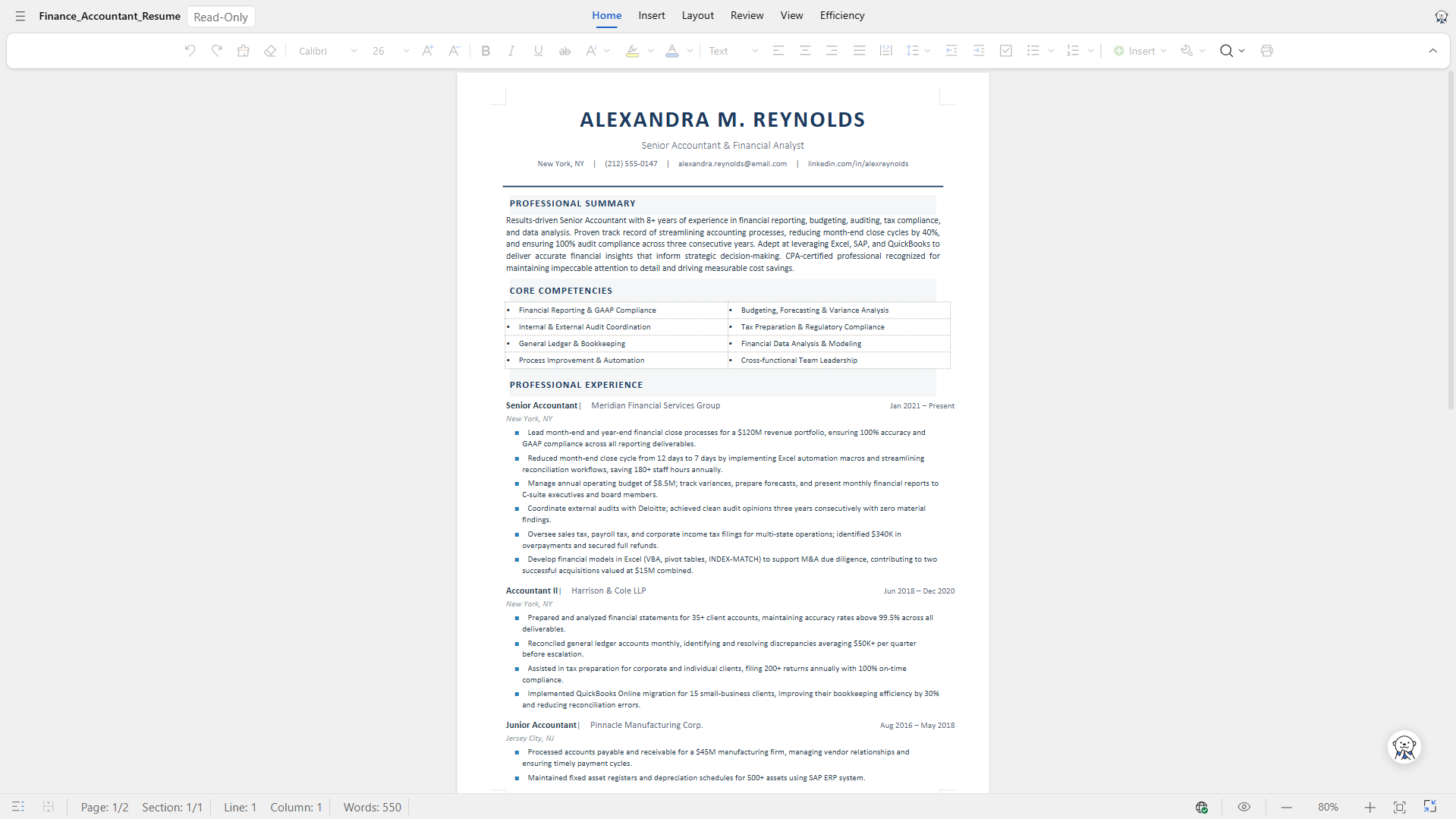Switch to the Efficiency tab

pyautogui.click(x=842, y=16)
